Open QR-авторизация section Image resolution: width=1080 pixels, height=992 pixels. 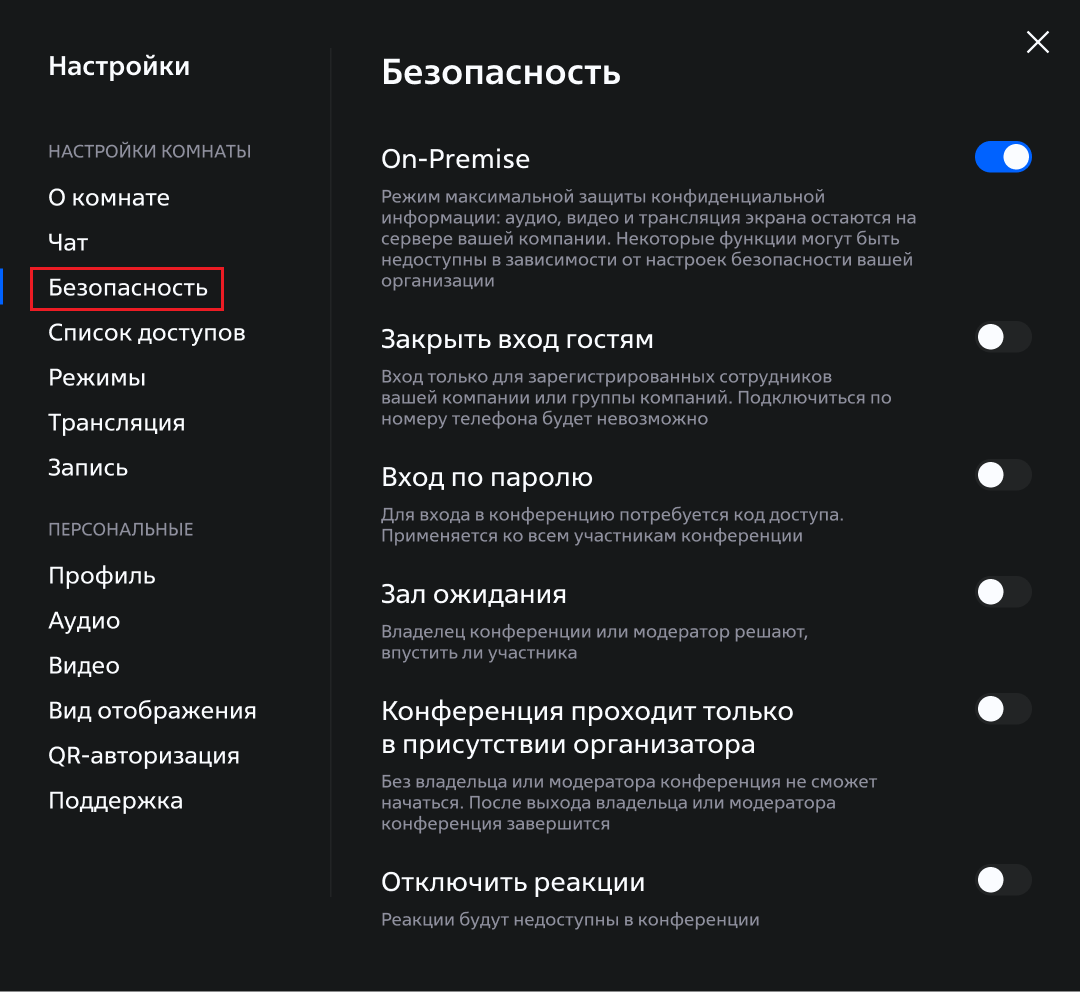[144, 756]
